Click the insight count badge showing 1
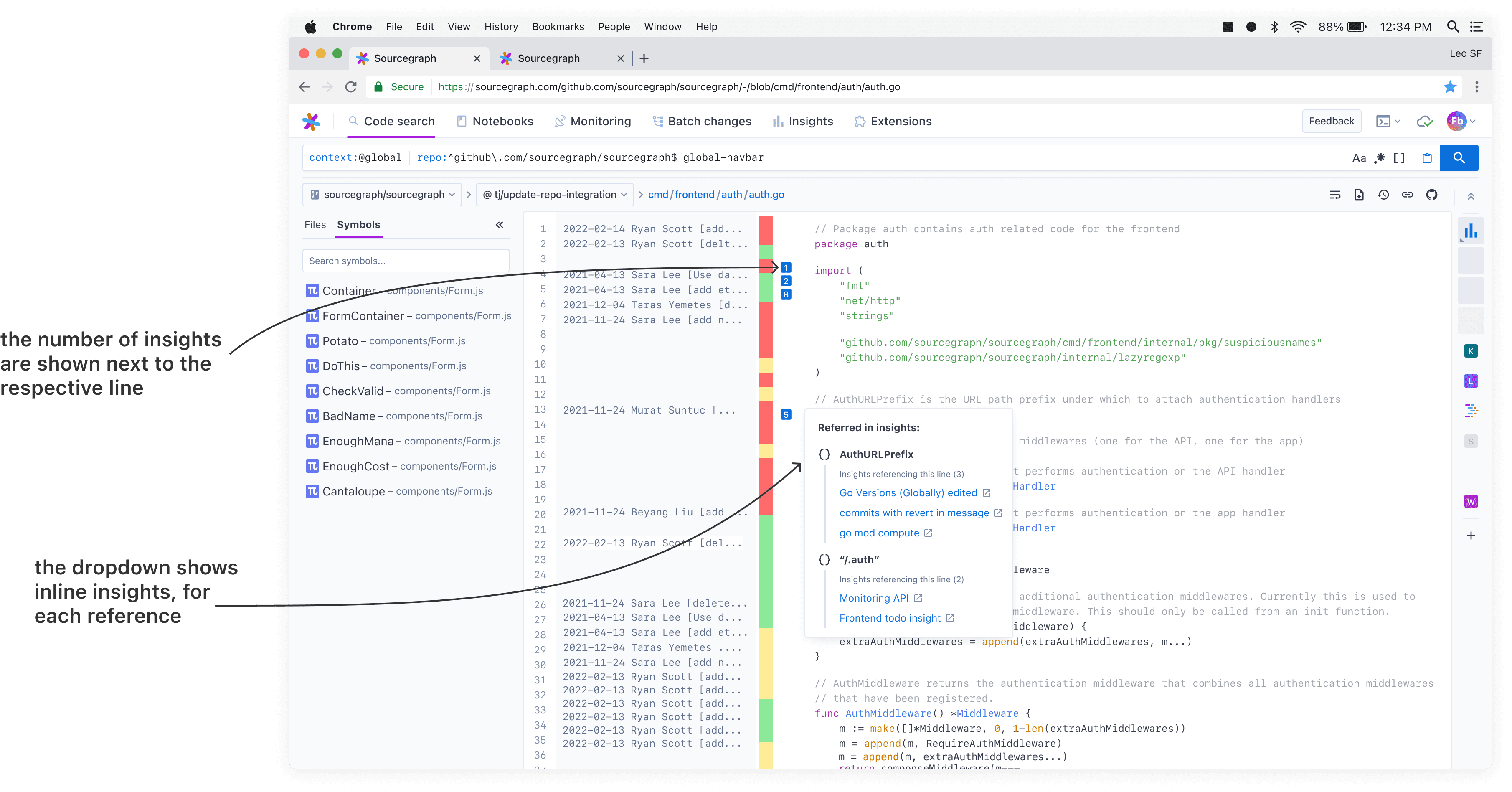 click(x=786, y=268)
